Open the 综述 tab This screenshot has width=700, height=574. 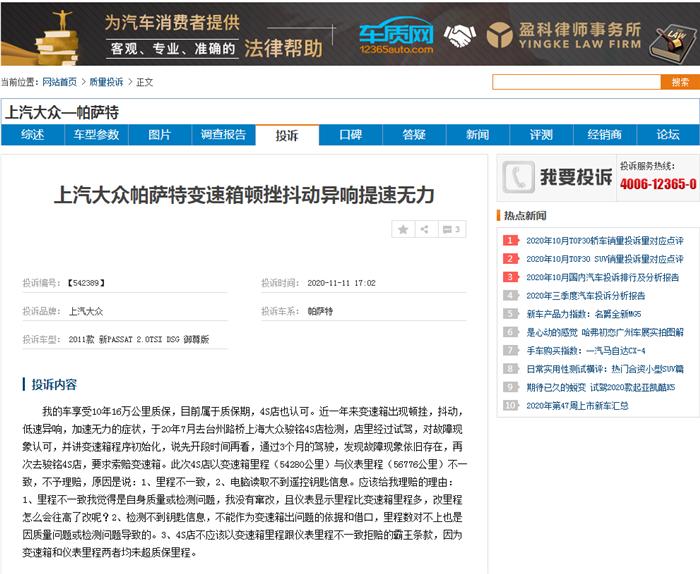(33, 135)
